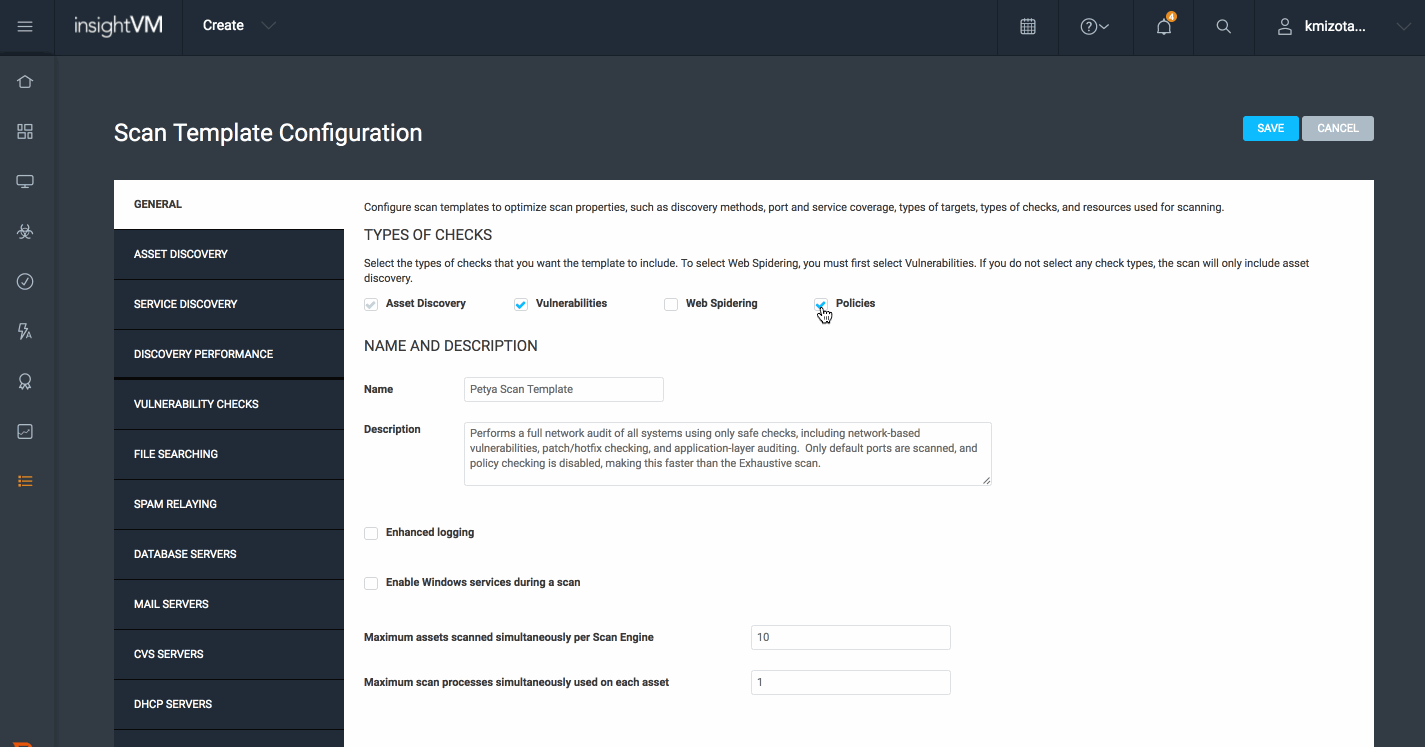The height and width of the screenshot is (747, 1425).
Task: Click the Maximum assets scanned simultaneously field
Action: click(x=850, y=637)
